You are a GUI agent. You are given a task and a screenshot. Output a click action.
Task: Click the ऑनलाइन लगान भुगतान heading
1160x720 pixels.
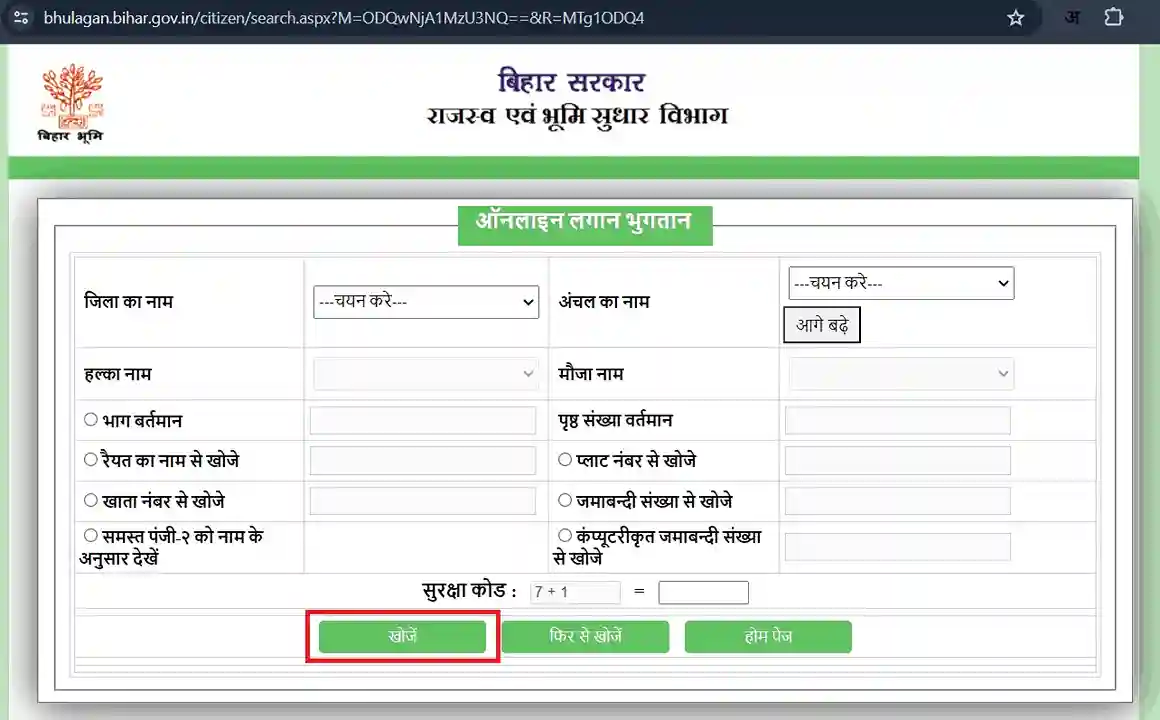[584, 225]
